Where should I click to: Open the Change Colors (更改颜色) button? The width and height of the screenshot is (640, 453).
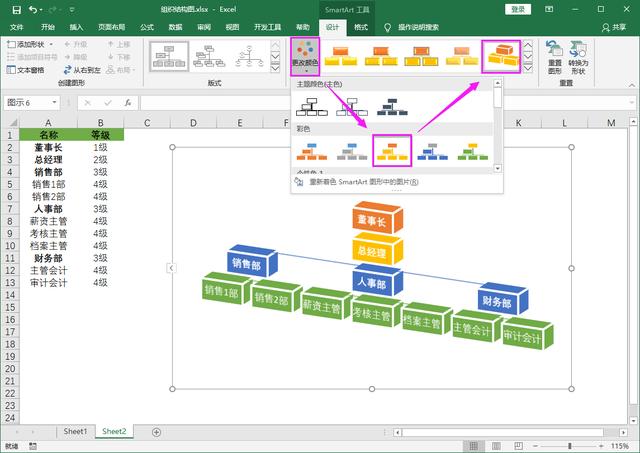pos(305,56)
